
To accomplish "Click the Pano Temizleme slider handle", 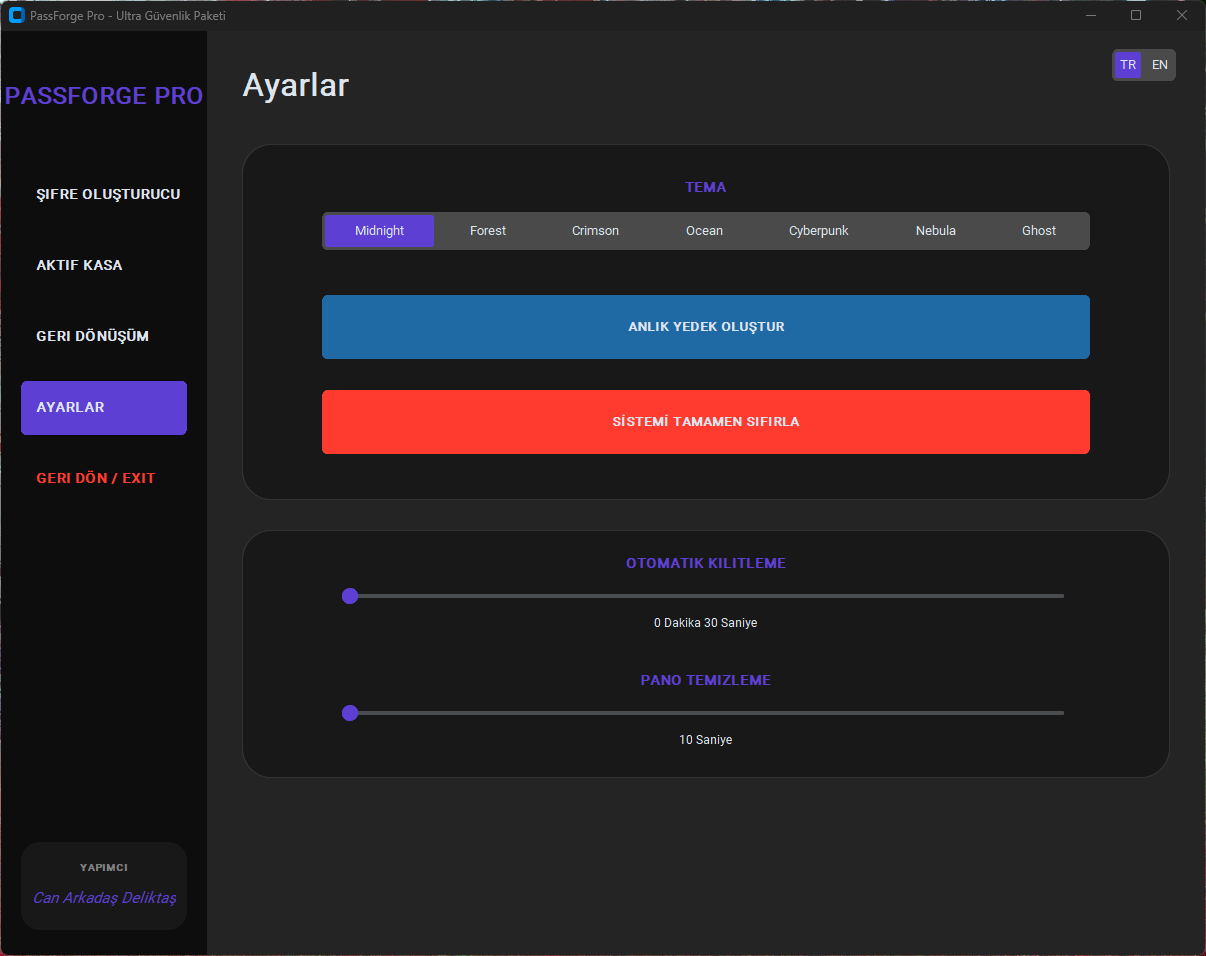I will 350,713.
